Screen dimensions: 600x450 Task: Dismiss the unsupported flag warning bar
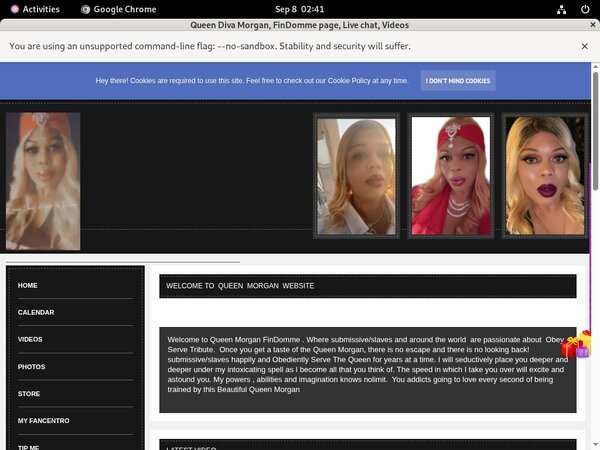(585, 46)
